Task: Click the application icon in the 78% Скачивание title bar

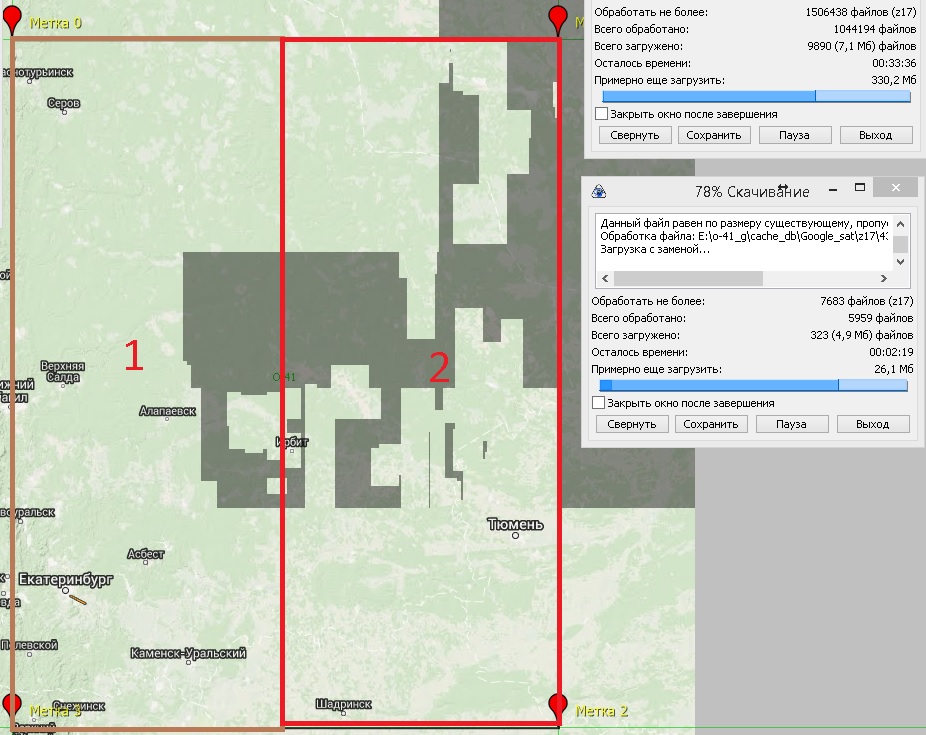Action: [x=599, y=192]
